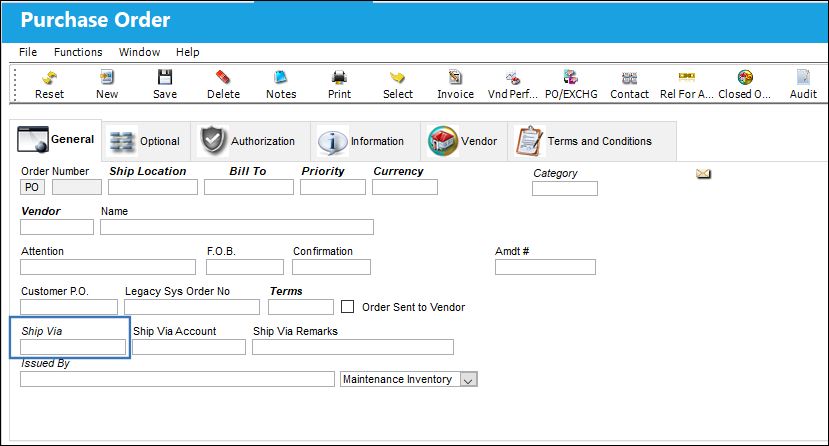Click the Rel For A... toolbar icon
This screenshot has height=446, width=829.
(x=686, y=85)
